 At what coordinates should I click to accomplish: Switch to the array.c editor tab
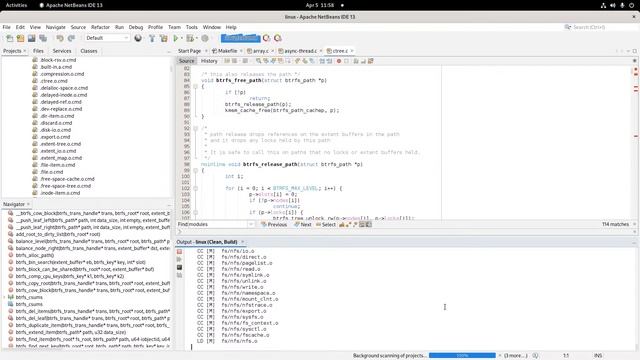point(260,51)
